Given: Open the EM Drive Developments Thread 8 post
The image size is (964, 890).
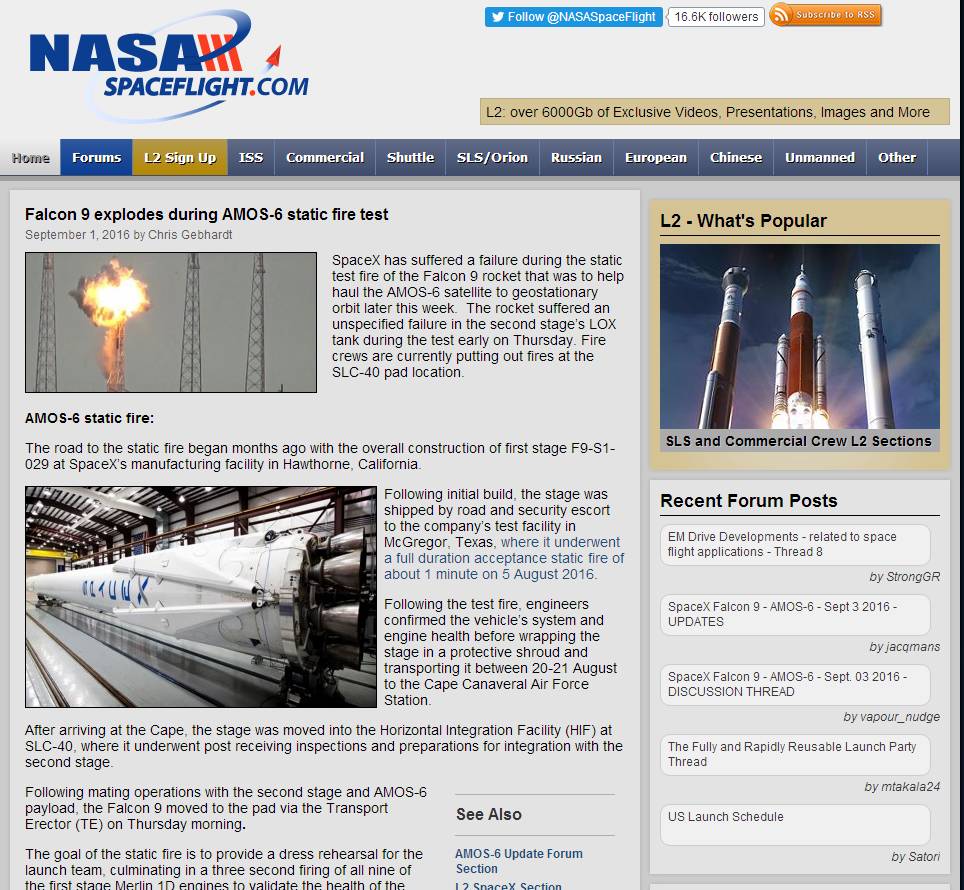Looking at the screenshot, I should pos(795,545).
